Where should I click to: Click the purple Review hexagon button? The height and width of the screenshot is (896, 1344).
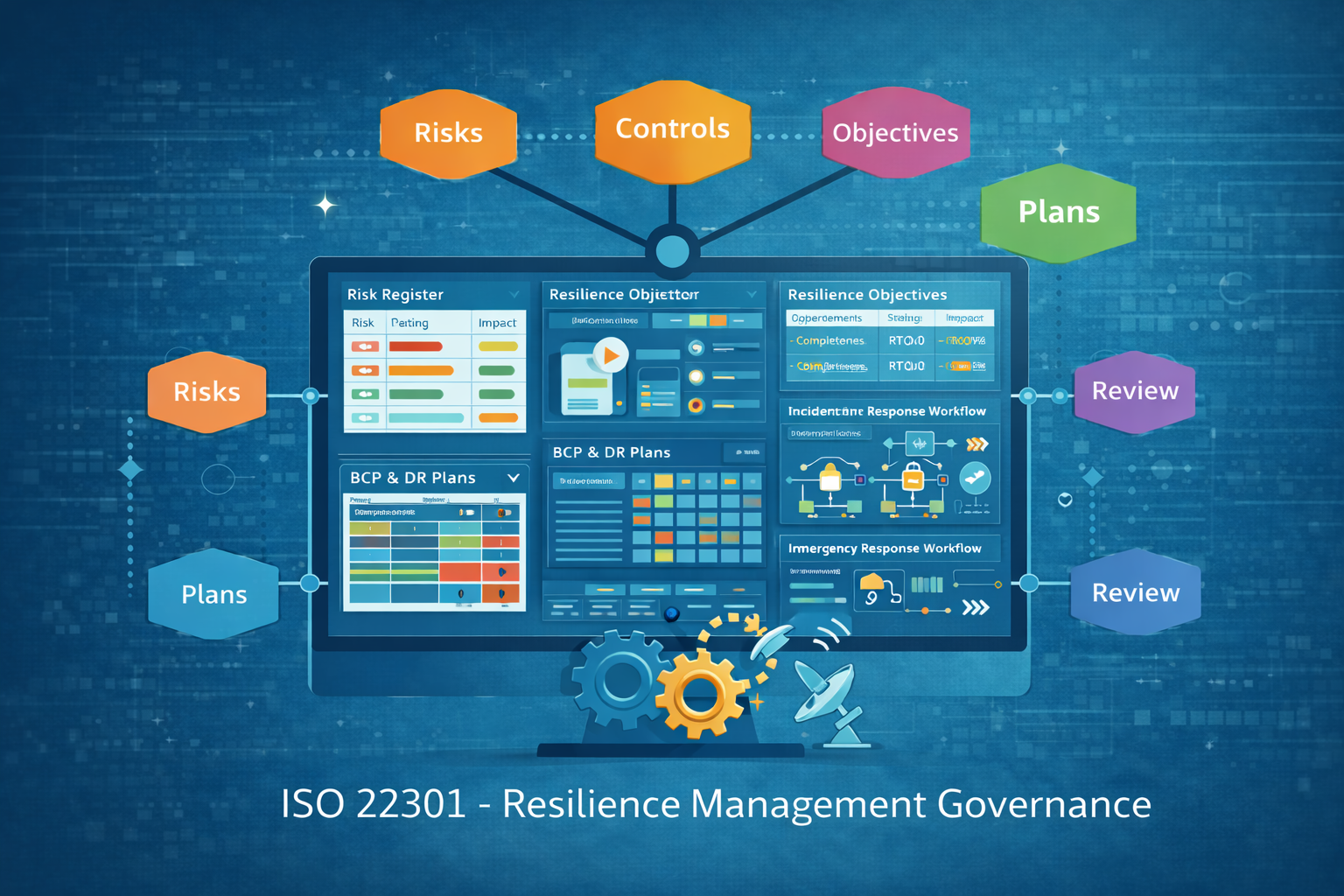[x=1135, y=391]
